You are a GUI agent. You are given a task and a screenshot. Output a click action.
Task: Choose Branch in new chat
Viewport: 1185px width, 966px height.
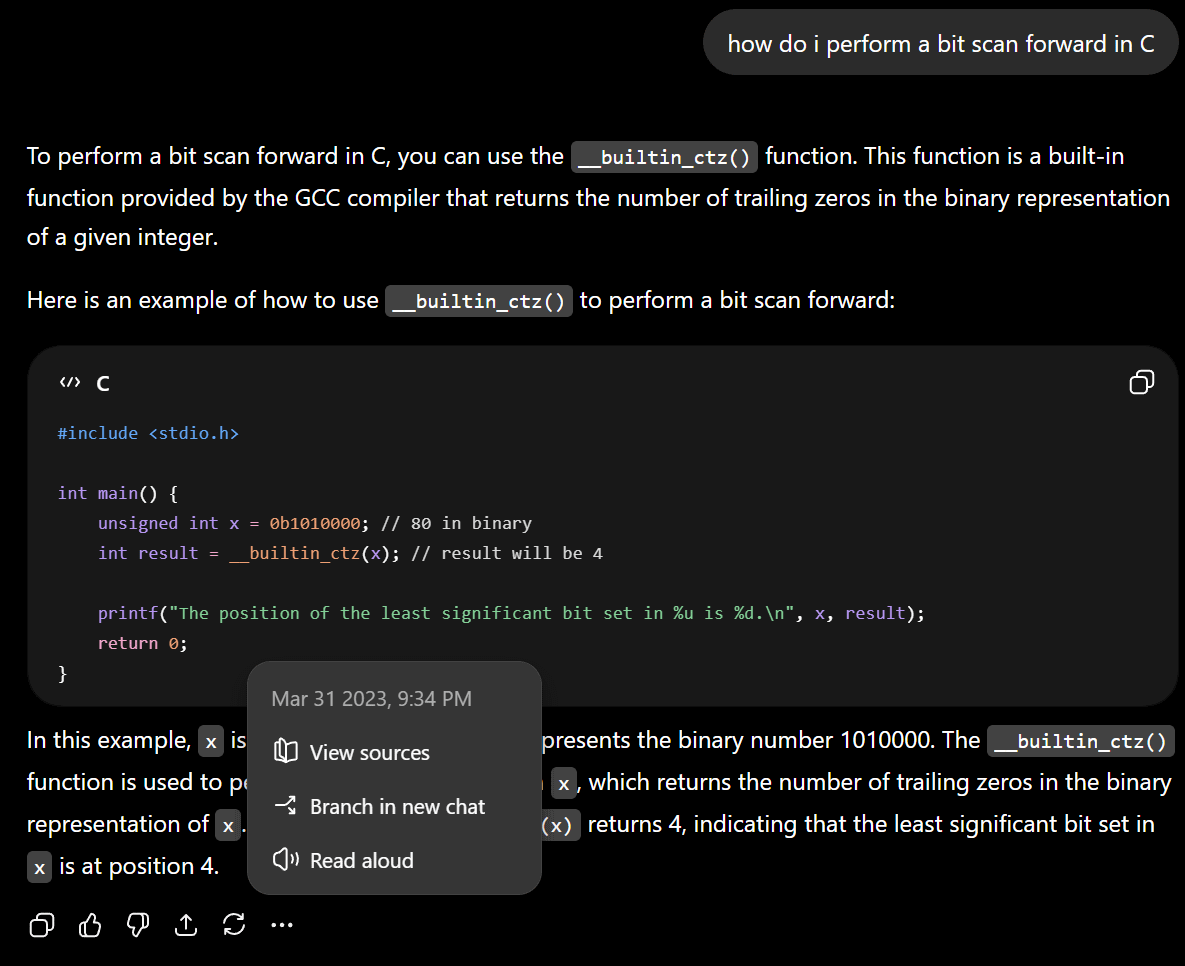394,807
